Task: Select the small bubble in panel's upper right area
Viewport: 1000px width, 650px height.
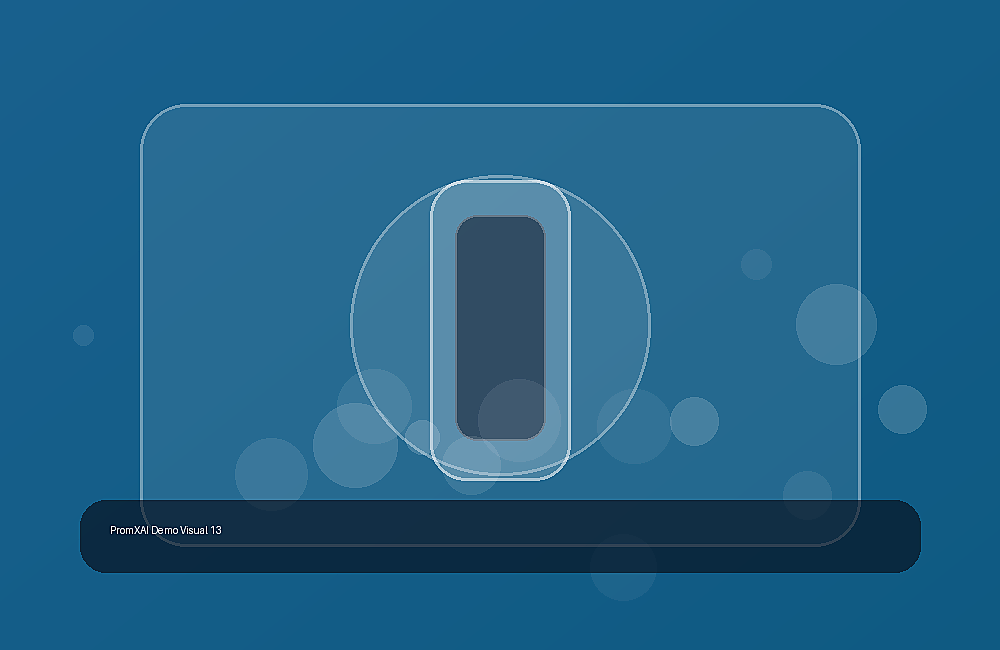Action: tap(756, 264)
